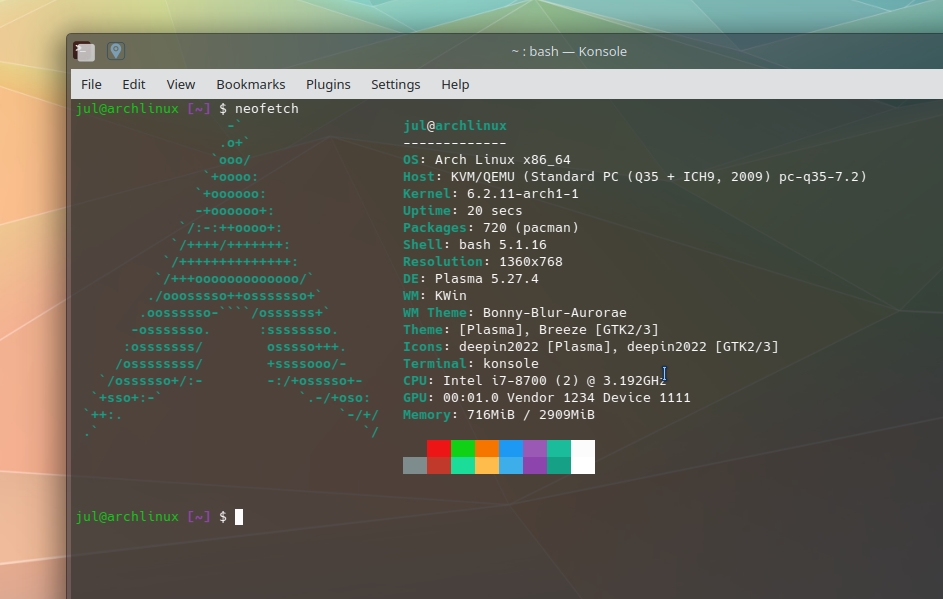Screen dimensions: 943x599
Task: Click the blue swatch in top row
Action: [511, 448]
